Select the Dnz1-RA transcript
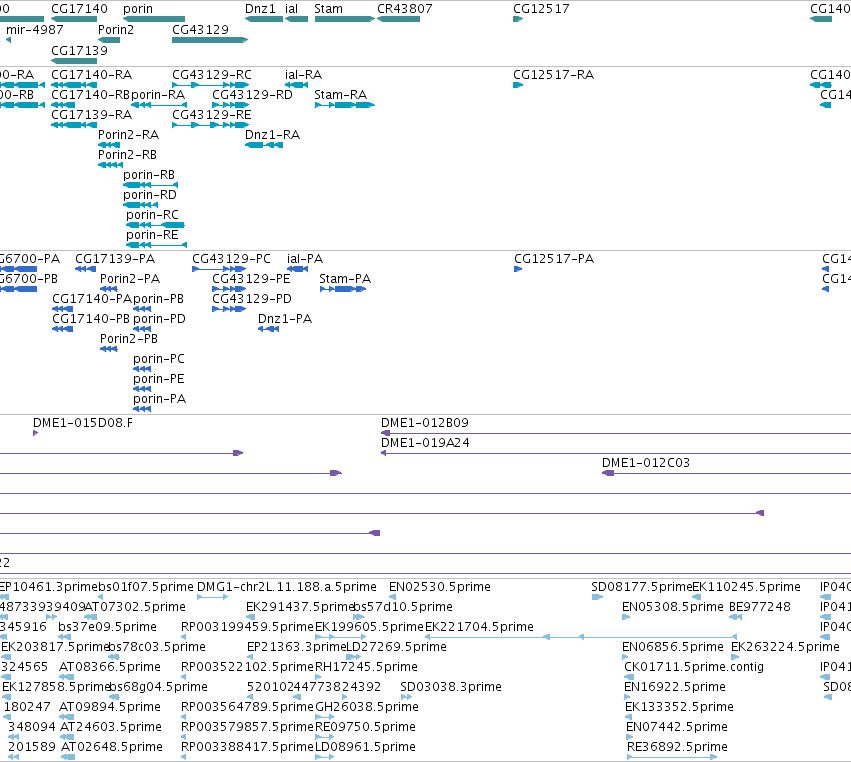 pos(264,145)
